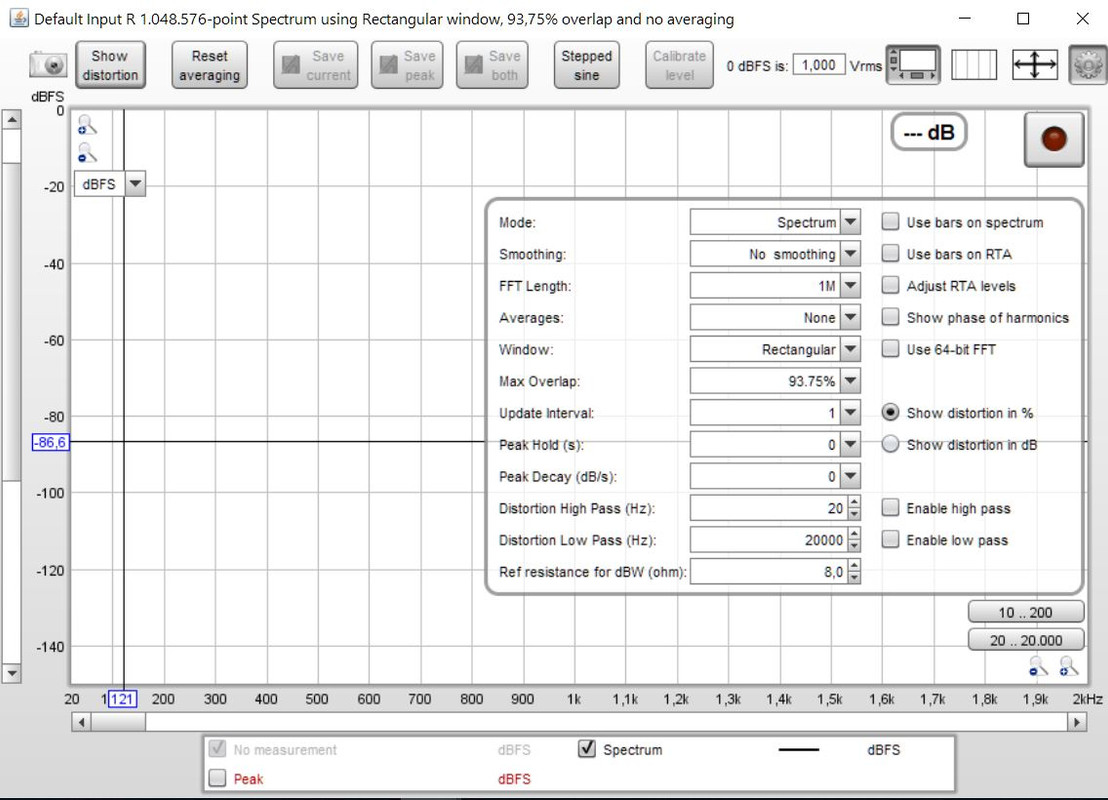Screen dimensions: 1108x800
Task: Enable Use bars on spectrum
Action: point(890,222)
